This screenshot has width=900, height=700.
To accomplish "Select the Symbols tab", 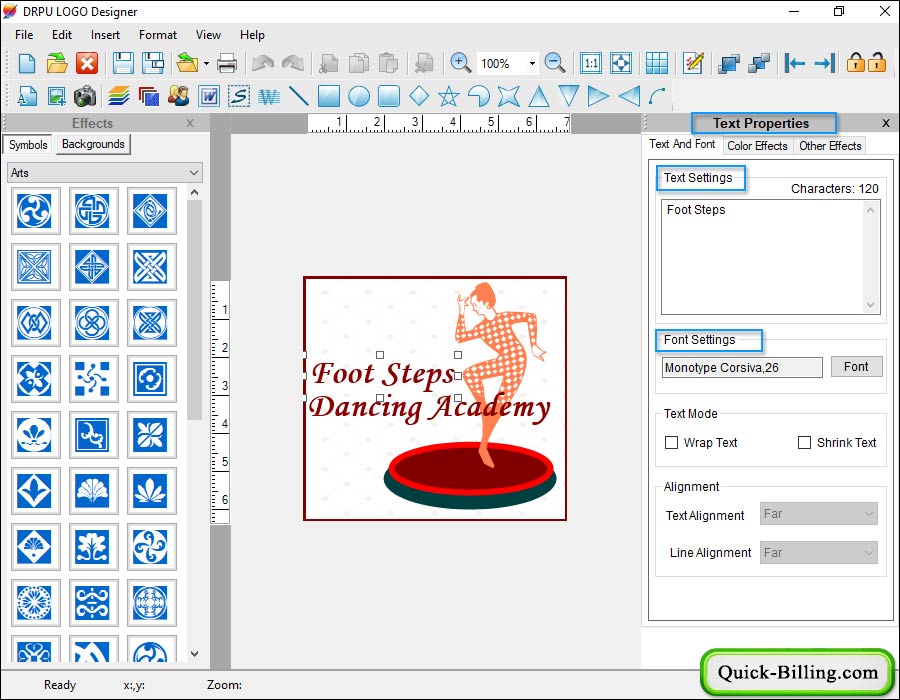I will 28,145.
